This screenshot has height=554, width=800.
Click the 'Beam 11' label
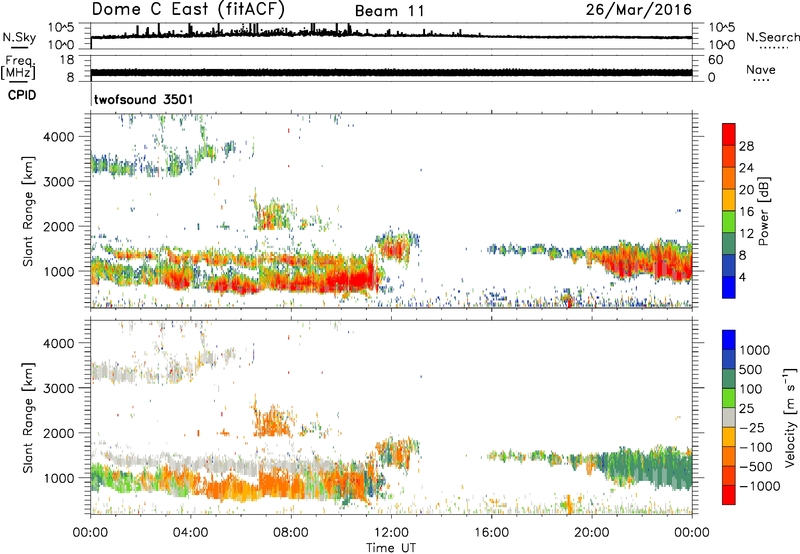pyautogui.click(x=389, y=11)
